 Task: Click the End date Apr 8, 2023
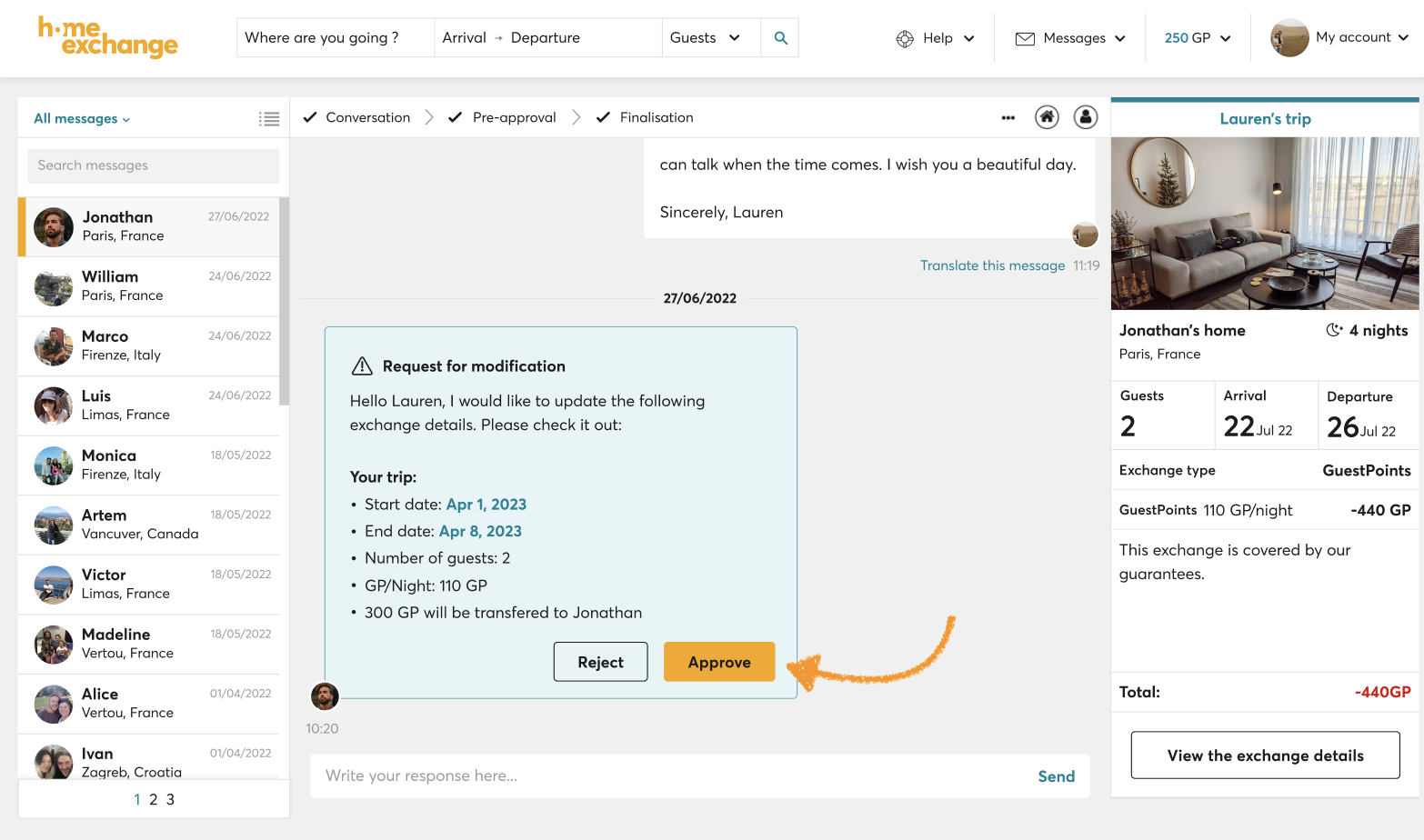(480, 531)
